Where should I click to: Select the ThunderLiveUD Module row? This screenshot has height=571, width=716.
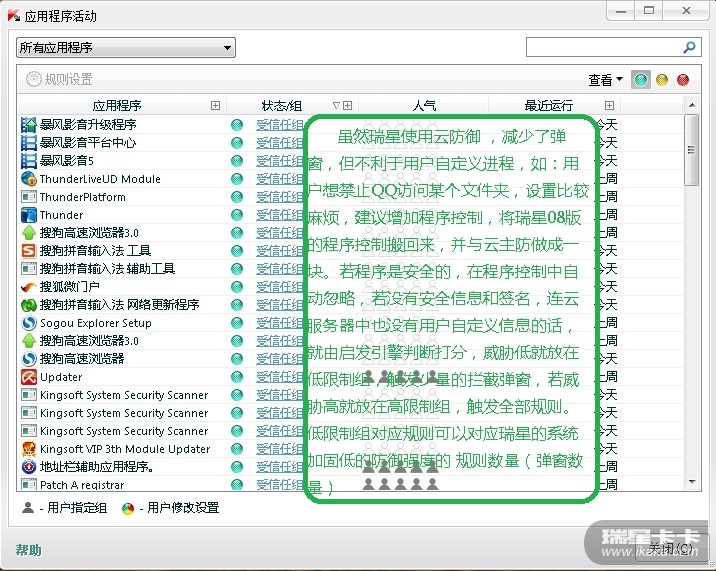point(351,179)
